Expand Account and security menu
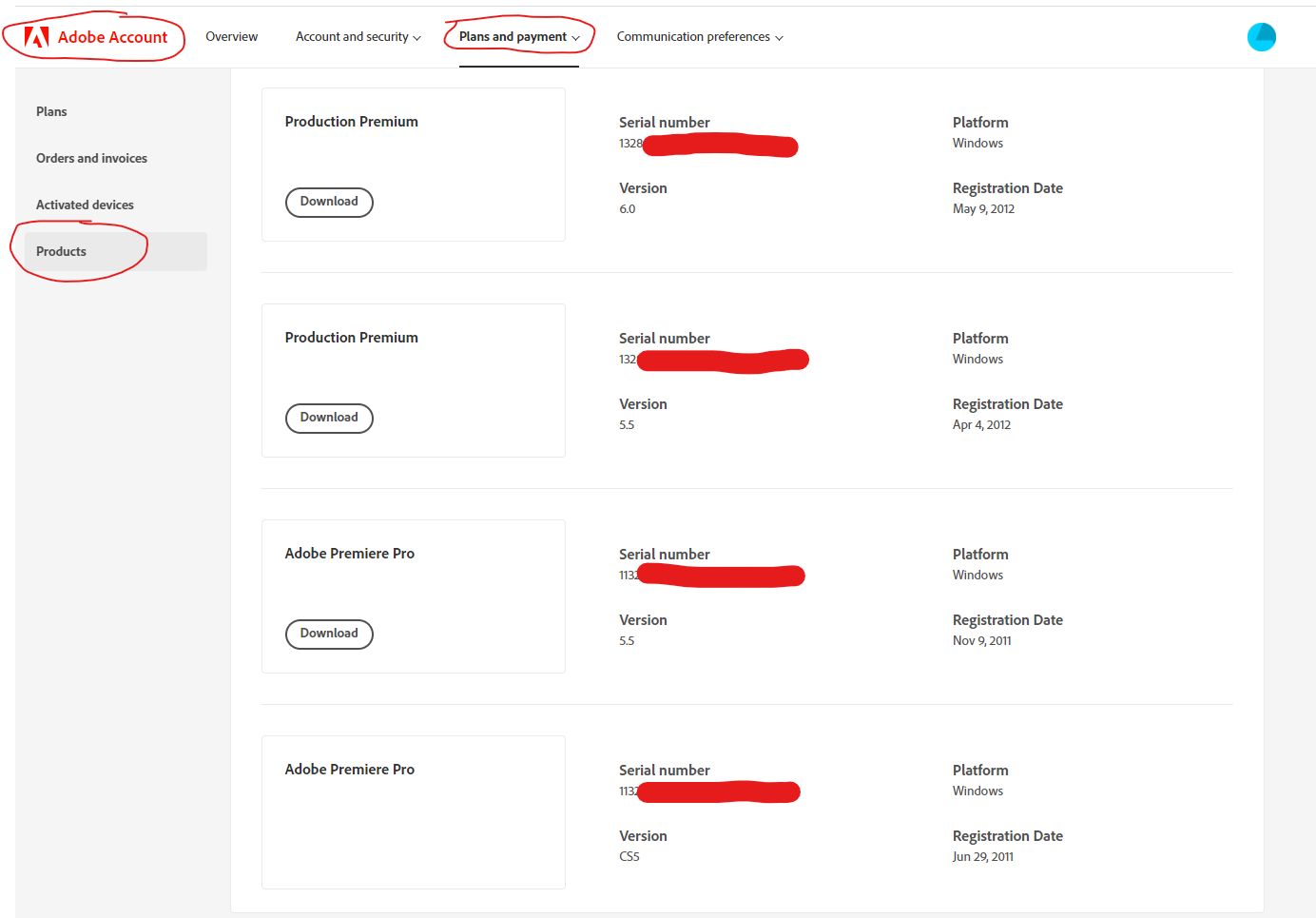 [358, 36]
